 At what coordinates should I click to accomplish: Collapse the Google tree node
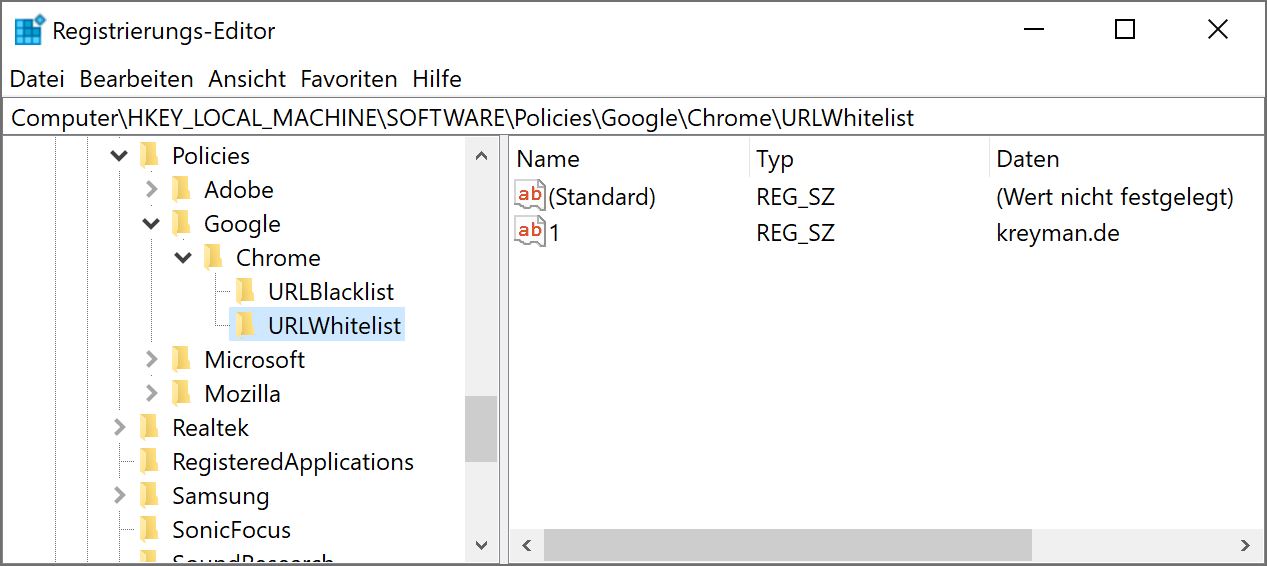151,224
